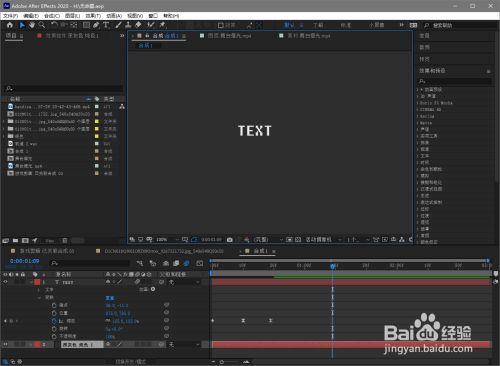500x366 pixels.
Task: Open the 编辑(E) menu
Action: click(x=31, y=16)
